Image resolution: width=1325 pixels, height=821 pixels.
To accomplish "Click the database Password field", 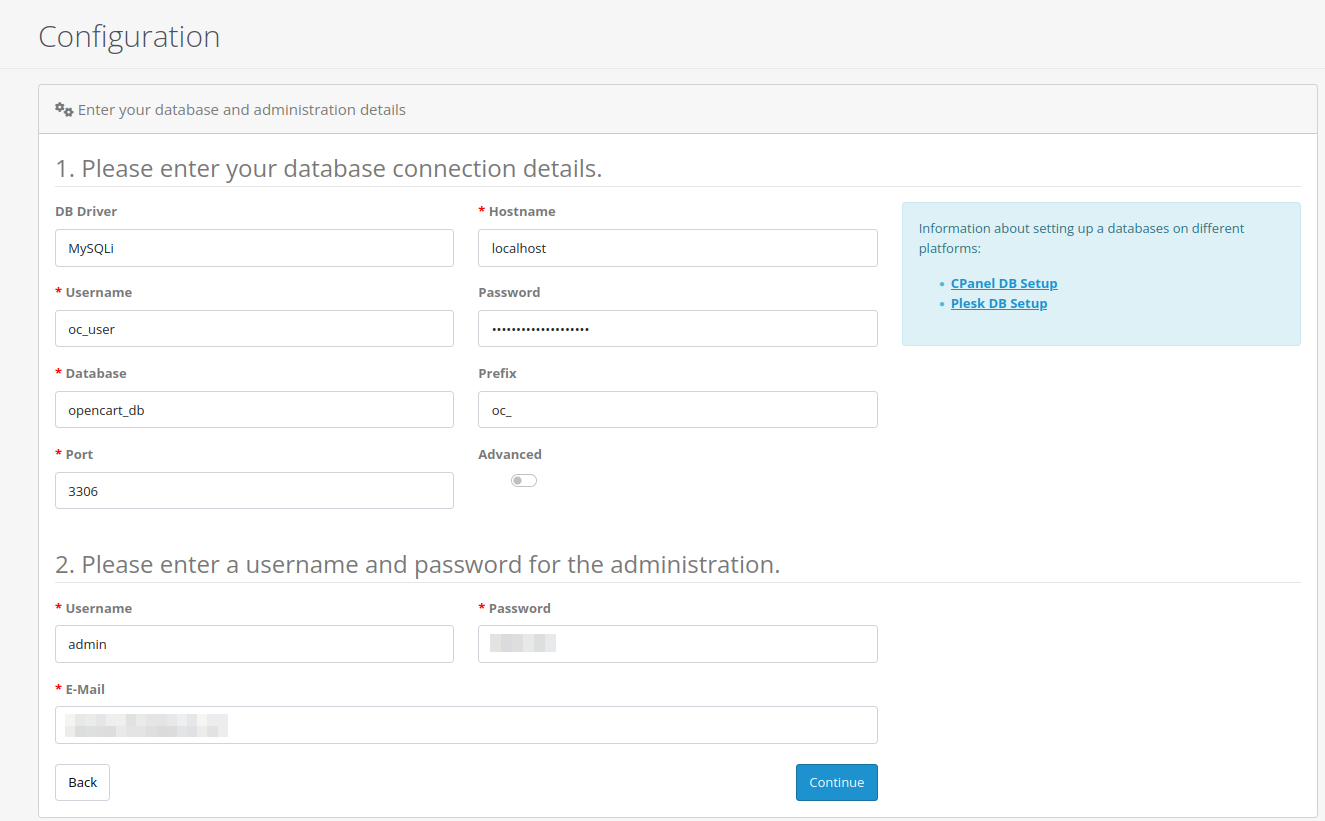I will point(677,328).
